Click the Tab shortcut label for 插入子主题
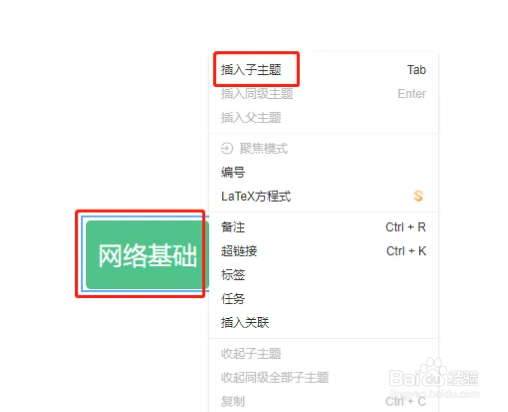Screen dimensions: 508x412 tap(416, 70)
